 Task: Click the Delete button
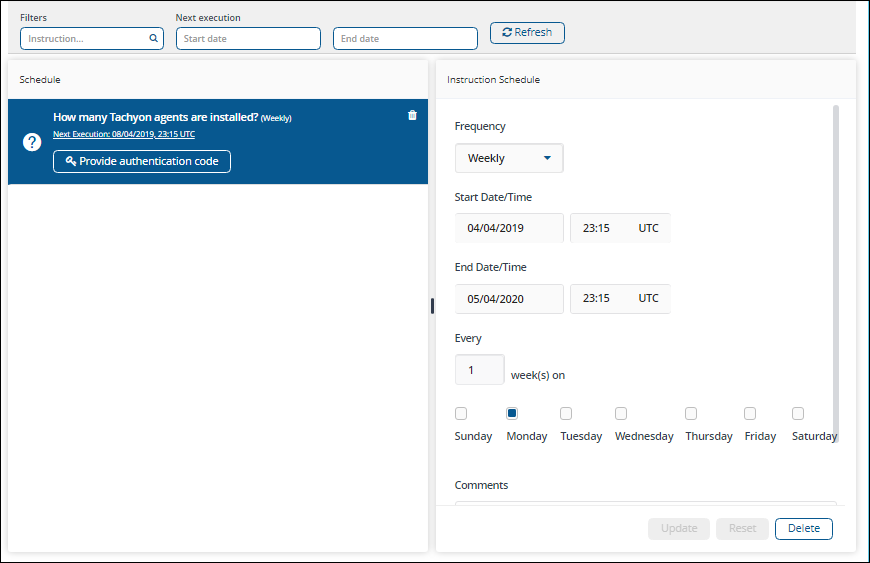(x=803, y=528)
